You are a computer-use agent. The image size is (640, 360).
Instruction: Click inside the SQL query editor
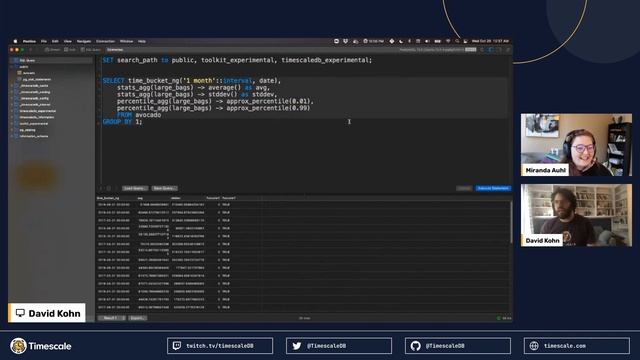[x=304, y=120]
